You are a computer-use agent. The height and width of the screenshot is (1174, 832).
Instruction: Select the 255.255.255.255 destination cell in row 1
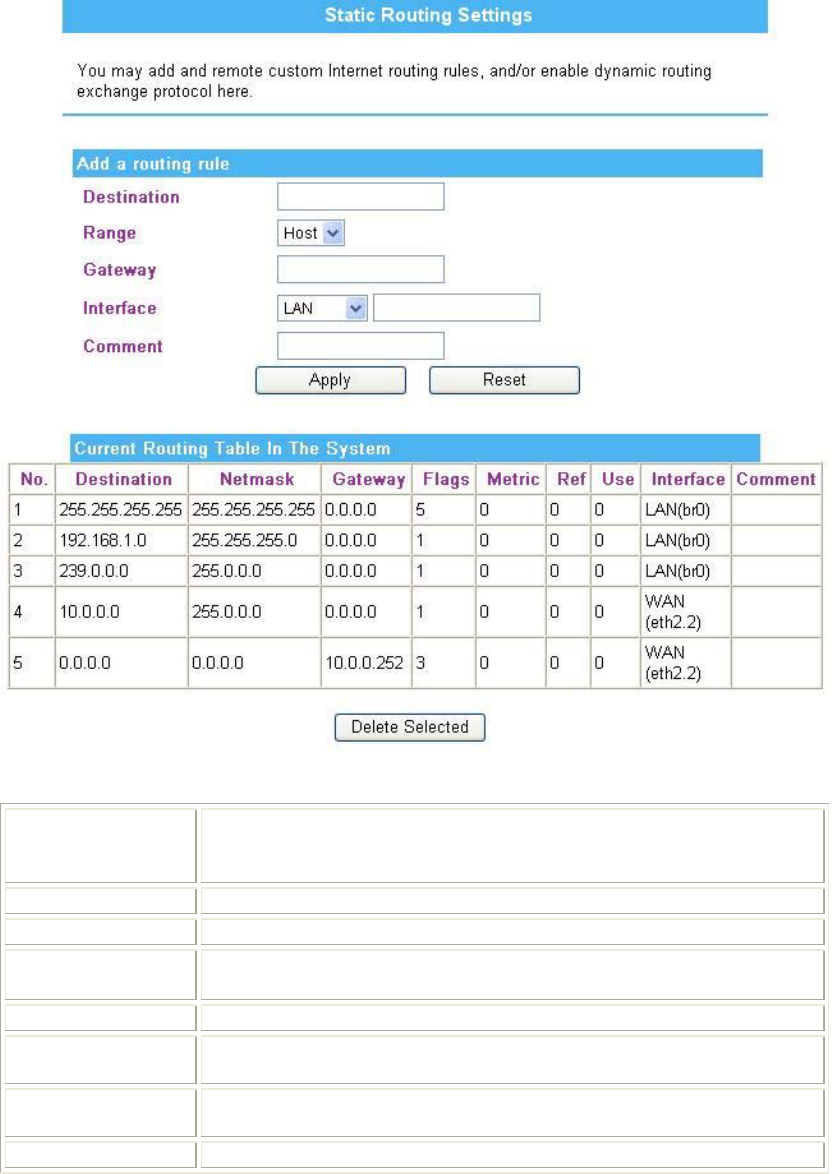pos(121,510)
